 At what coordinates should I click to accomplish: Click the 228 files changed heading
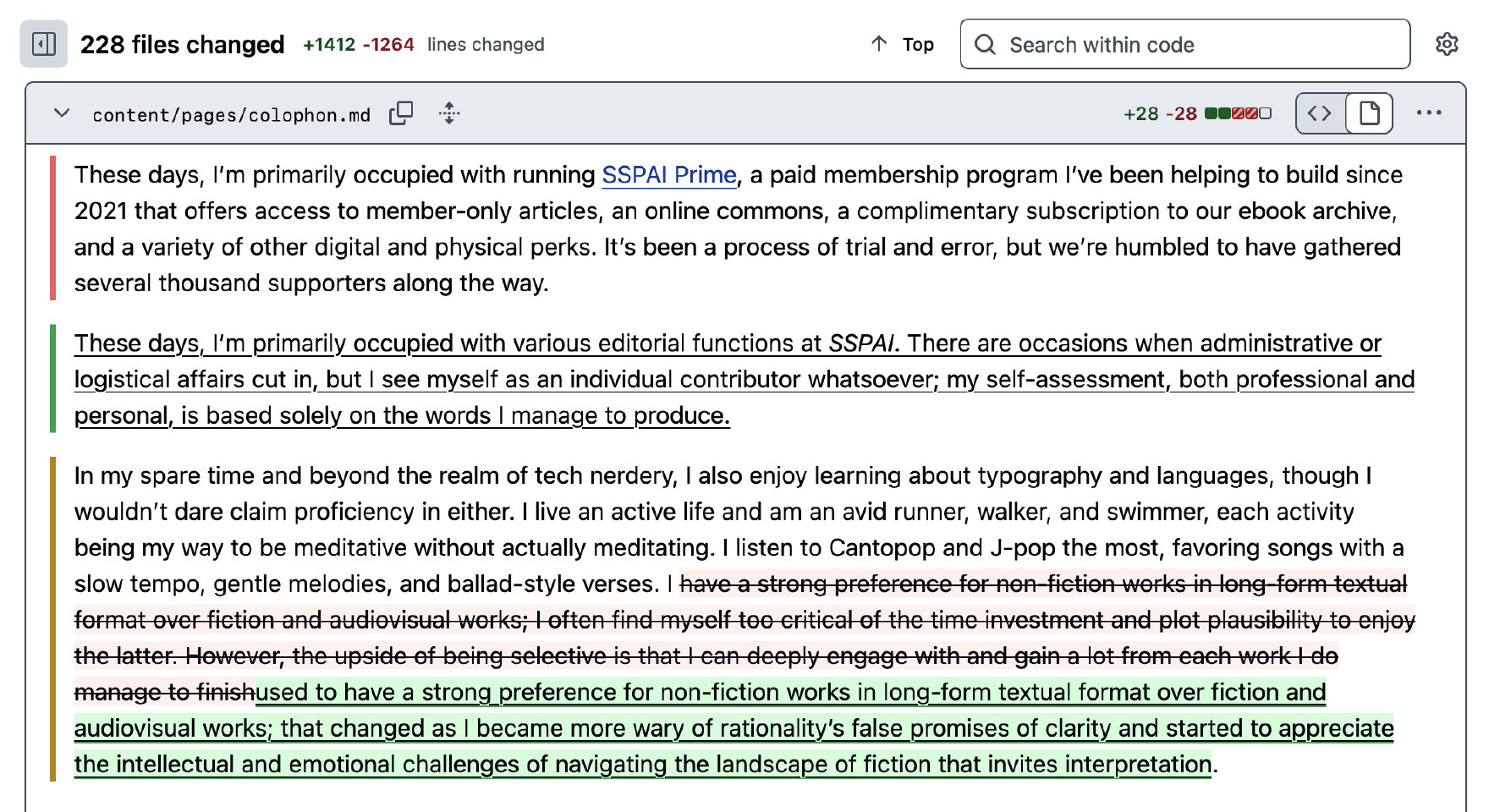click(182, 44)
